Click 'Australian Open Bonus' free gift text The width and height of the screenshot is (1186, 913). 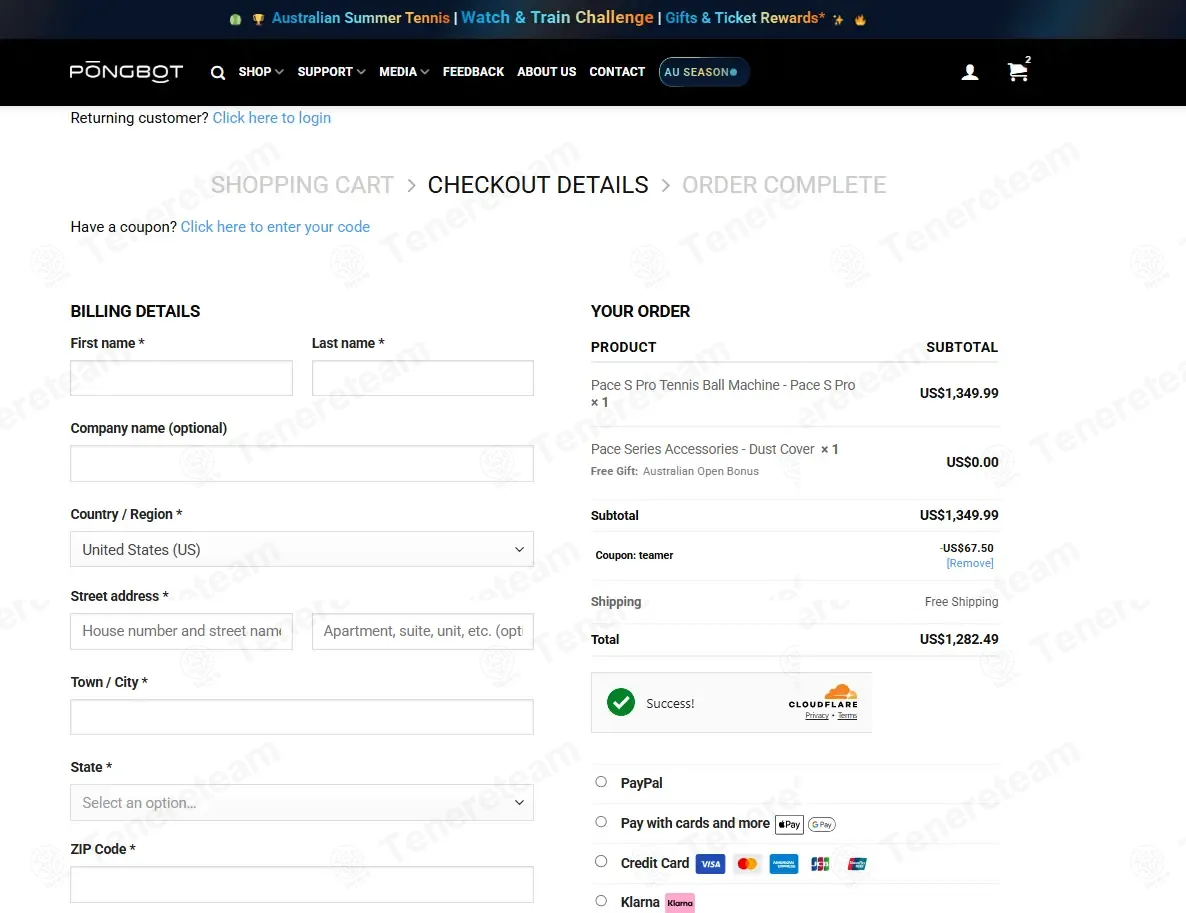[700, 471]
